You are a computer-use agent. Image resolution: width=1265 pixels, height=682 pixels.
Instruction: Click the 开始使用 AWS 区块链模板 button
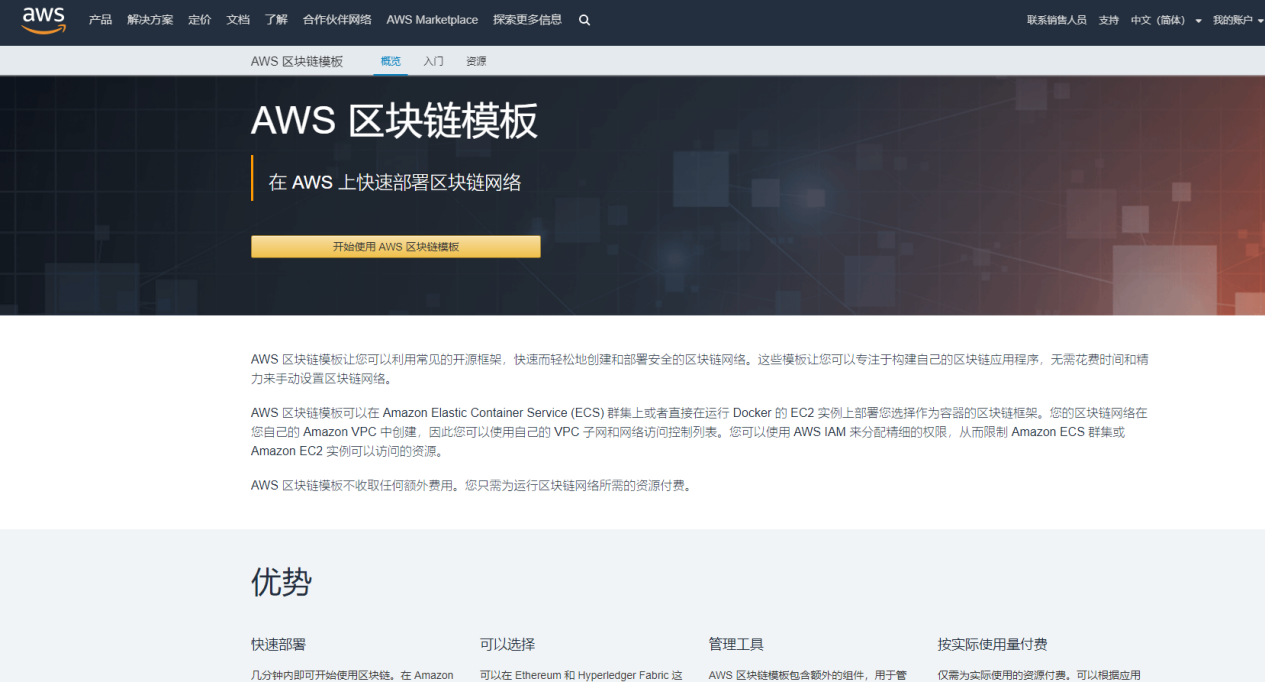pos(396,246)
